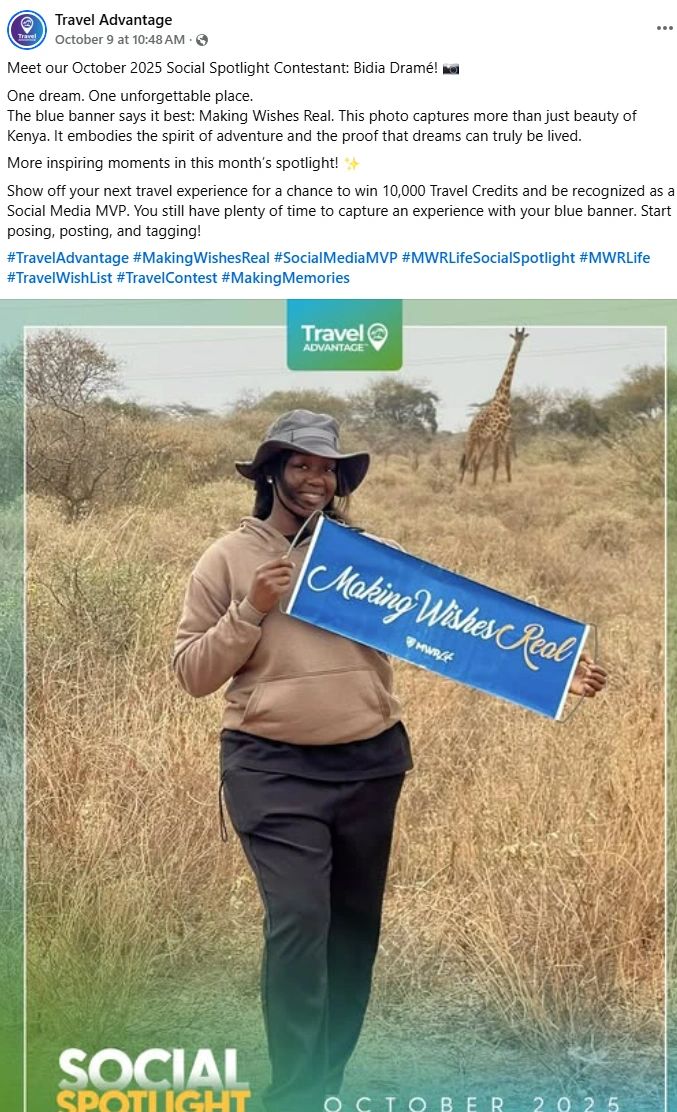Open the three-dot post options menu
This screenshot has width=677, height=1112.
[664, 28]
